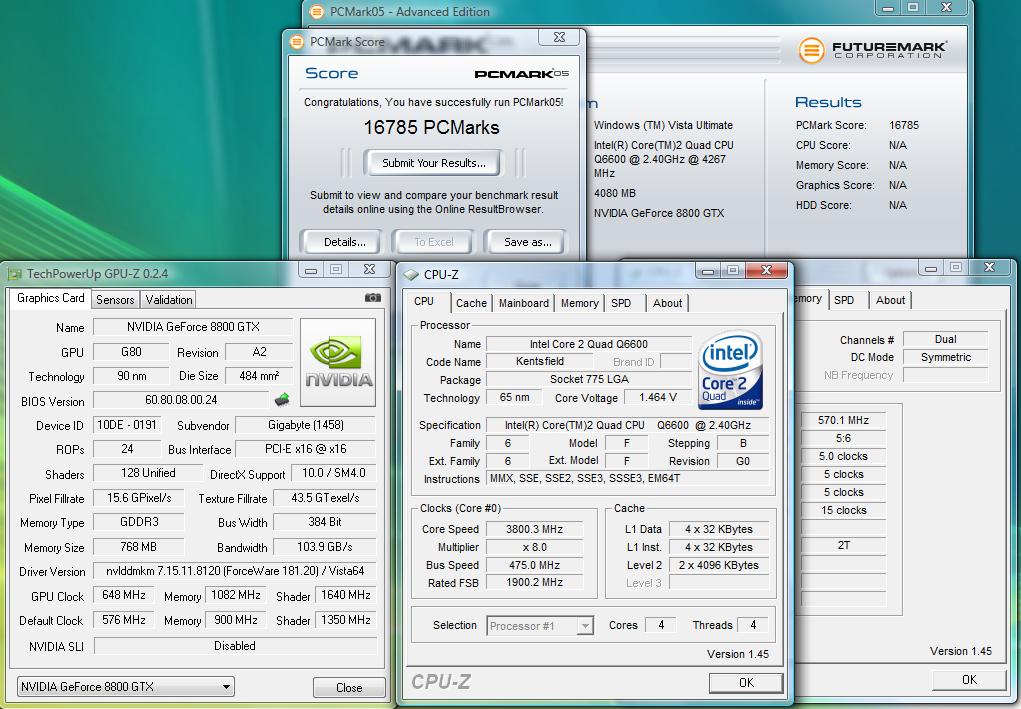Click GPU-Z screenshot camera icon

pos(372,298)
